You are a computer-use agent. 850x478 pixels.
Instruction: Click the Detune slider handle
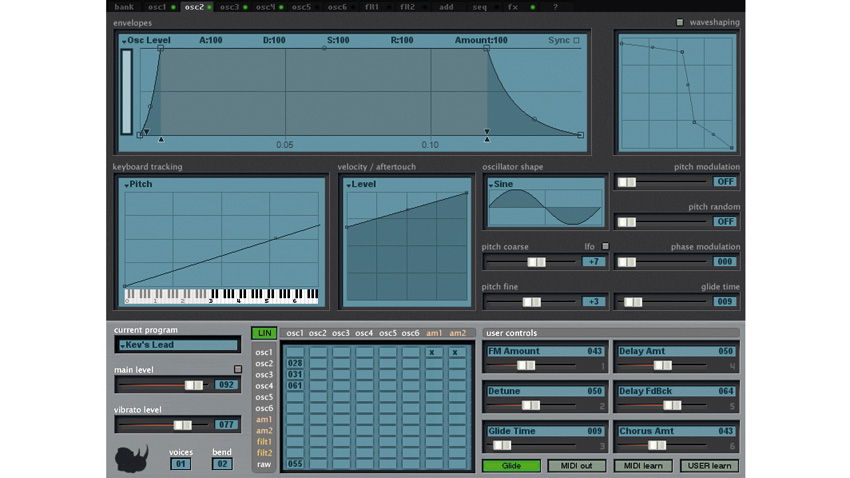[x=530, y=405]
